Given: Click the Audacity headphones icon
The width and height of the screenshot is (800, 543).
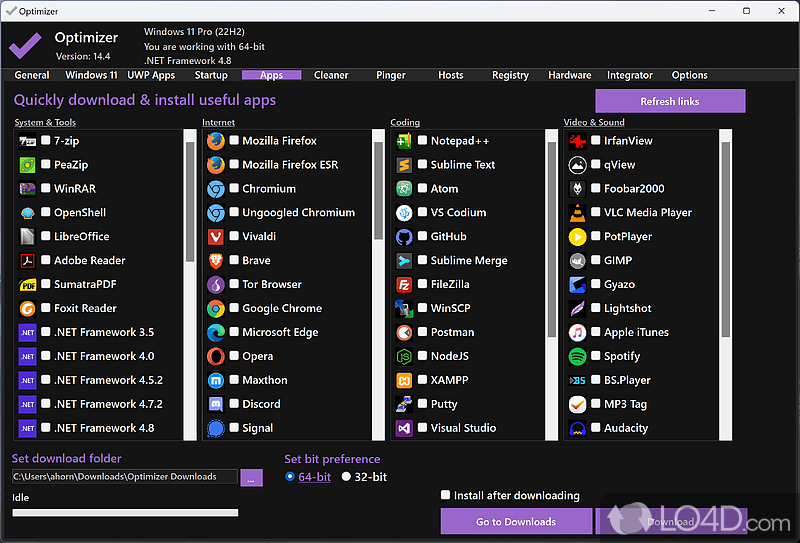Looking at the screenshot, I should (x=578, y=428).
